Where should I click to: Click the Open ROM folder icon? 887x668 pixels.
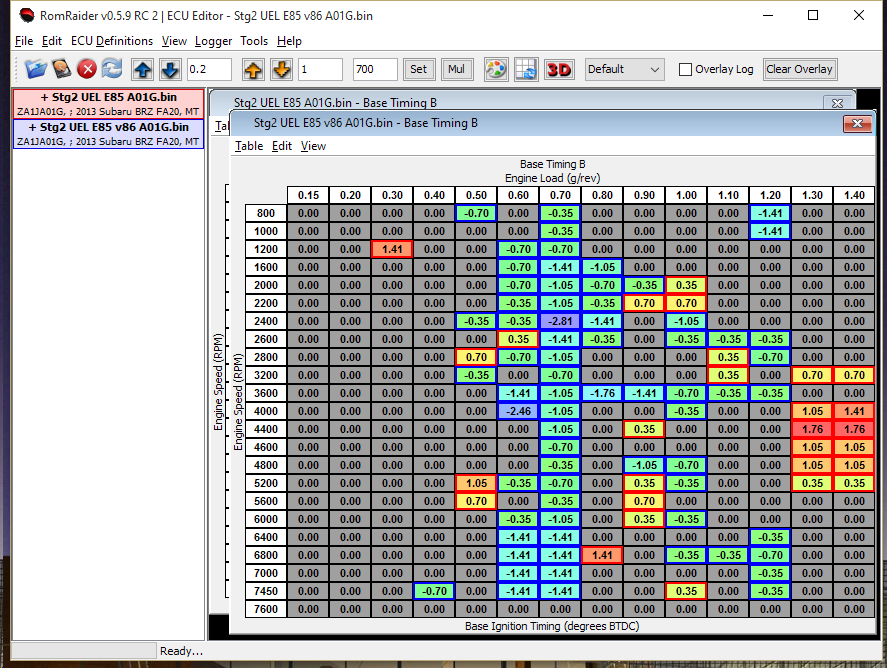[x=36, y=69]
